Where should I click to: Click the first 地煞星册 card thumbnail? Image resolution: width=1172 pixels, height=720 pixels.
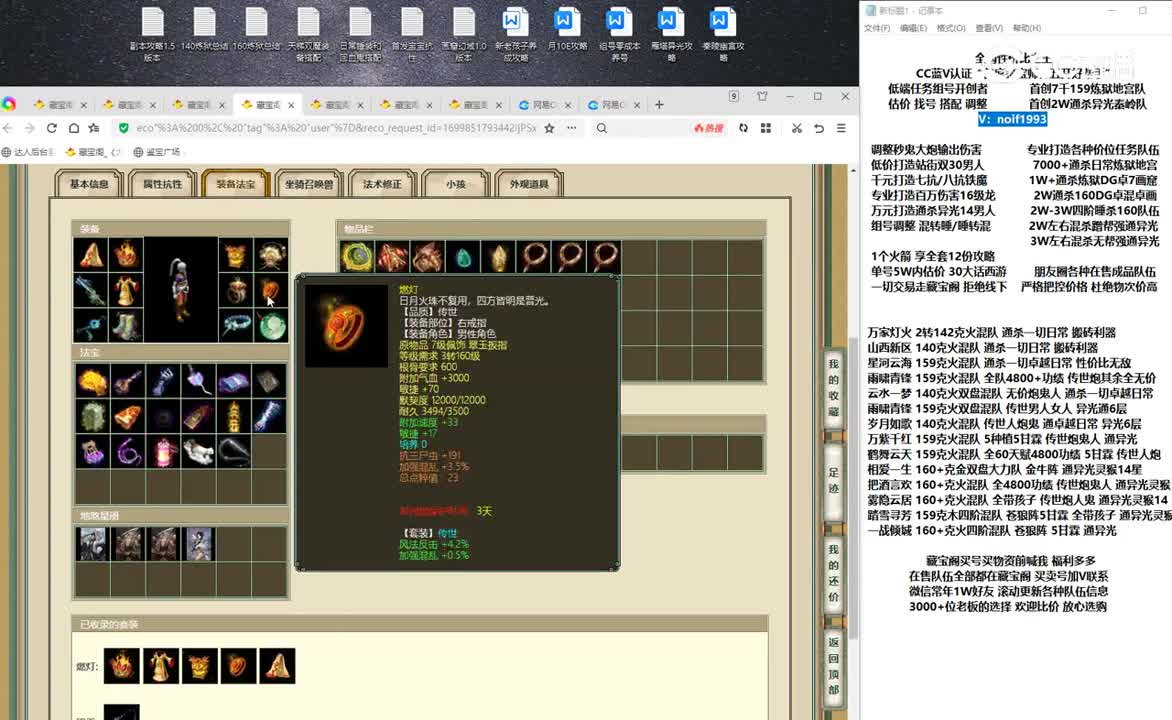tap(92, 544)
